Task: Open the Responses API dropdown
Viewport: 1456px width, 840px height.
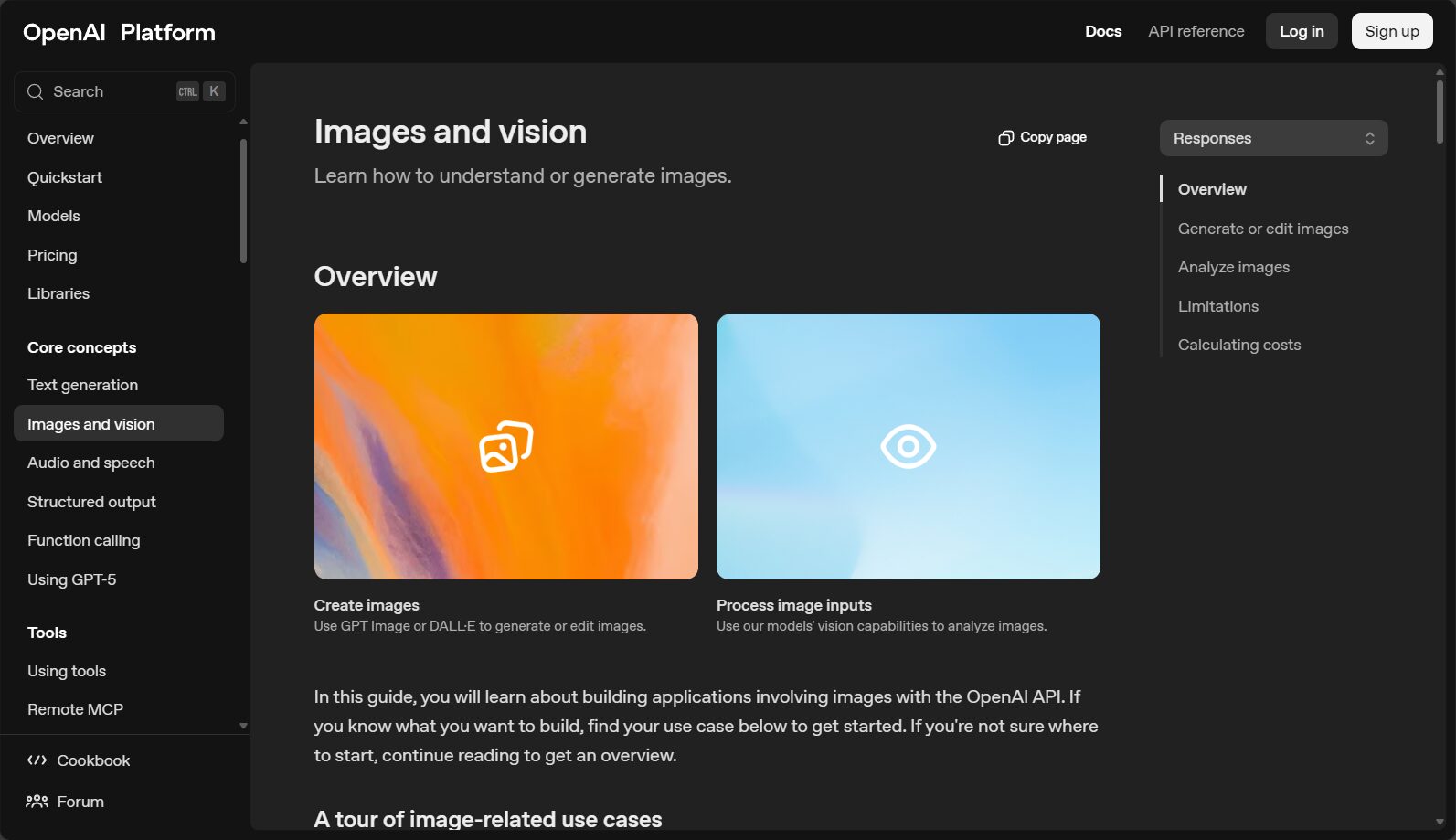Action: pyautogui.click(x=1273, y=138)
